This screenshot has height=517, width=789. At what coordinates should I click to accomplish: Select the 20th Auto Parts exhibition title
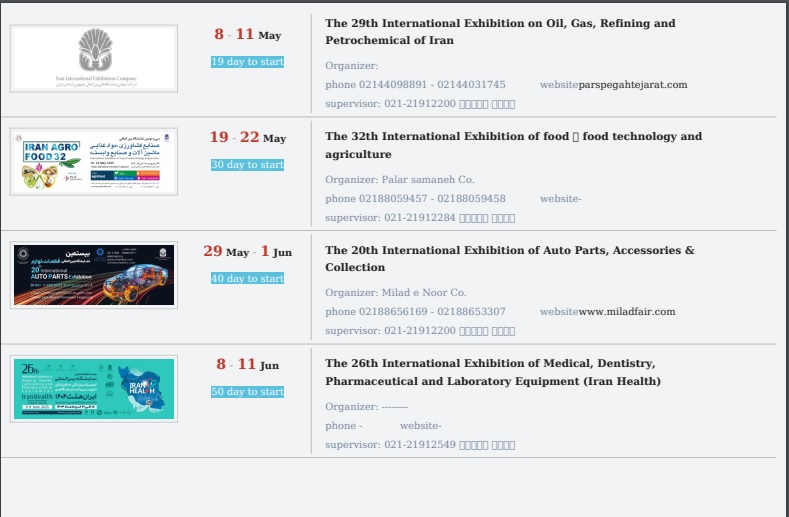(x=509, y=258)
